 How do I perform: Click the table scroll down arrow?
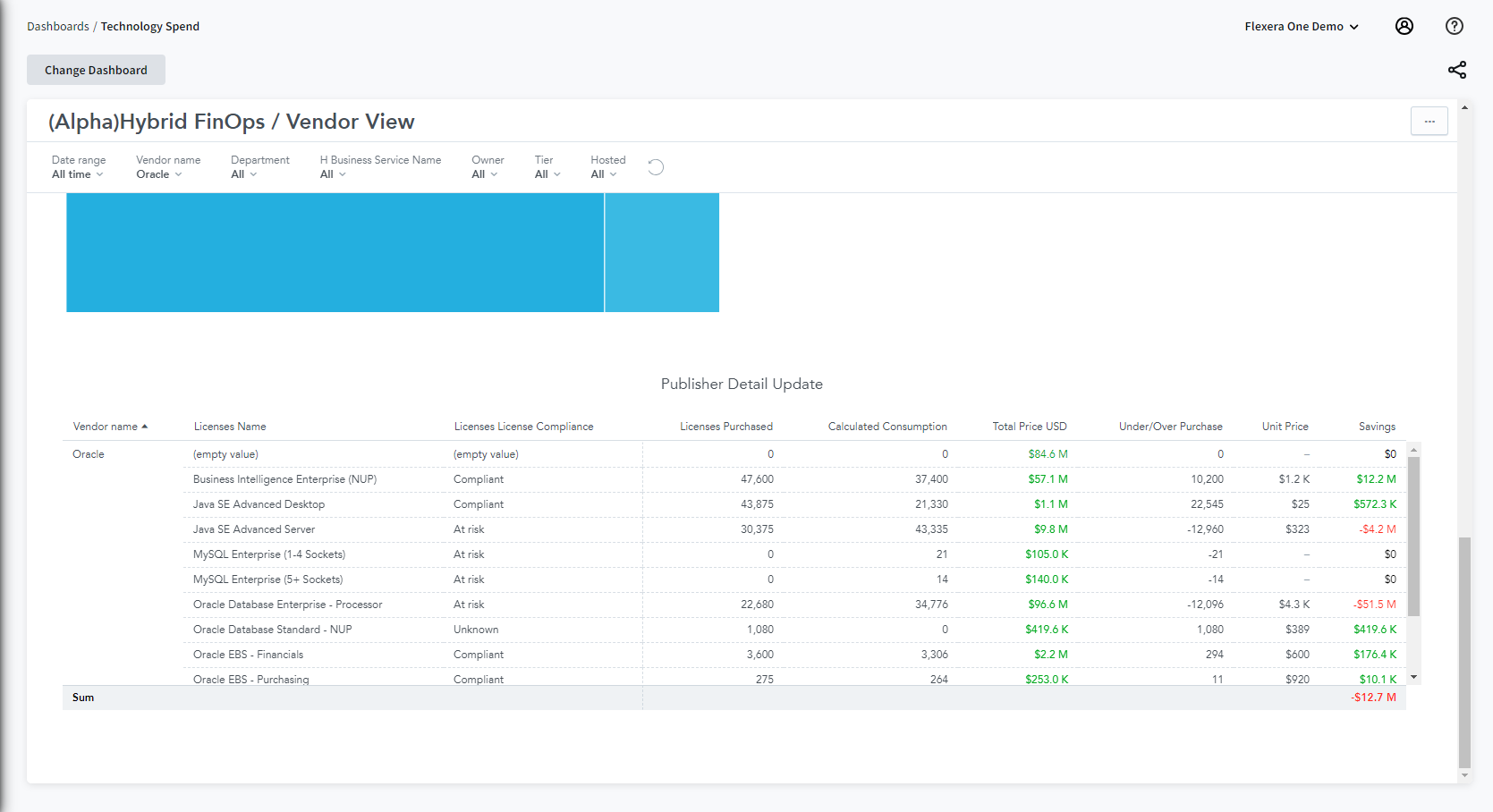coord(1414,678)
